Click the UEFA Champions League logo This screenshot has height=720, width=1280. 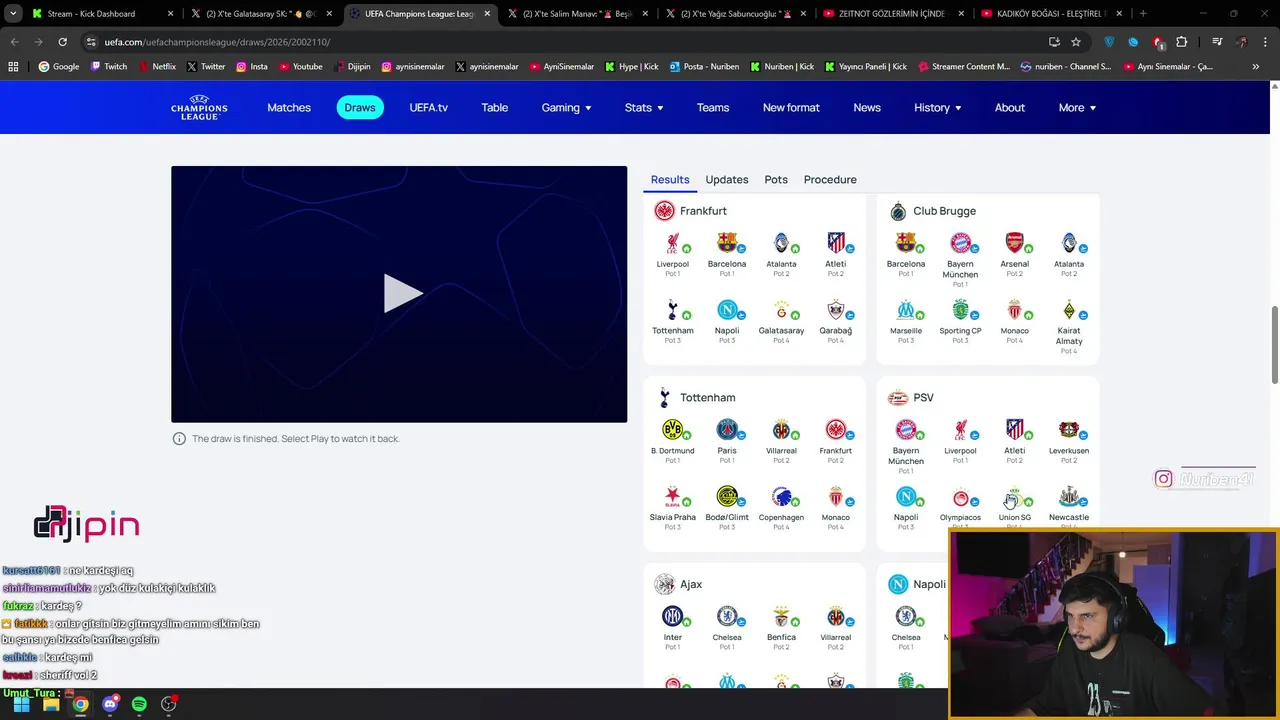pos(199,107)
